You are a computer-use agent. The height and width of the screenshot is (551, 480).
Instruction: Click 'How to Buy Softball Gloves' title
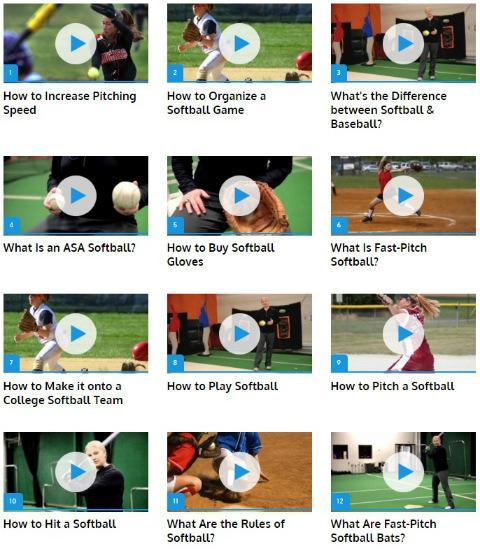[x=221, y=255]
